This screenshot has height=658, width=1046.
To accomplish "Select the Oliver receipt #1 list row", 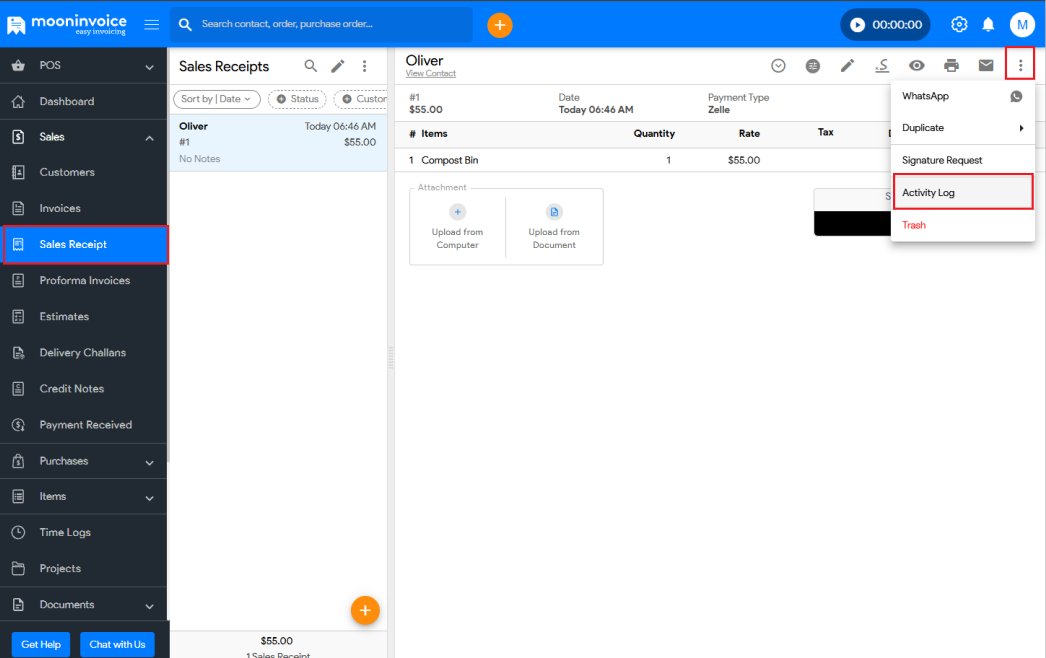I will click(x=278, y=142).
